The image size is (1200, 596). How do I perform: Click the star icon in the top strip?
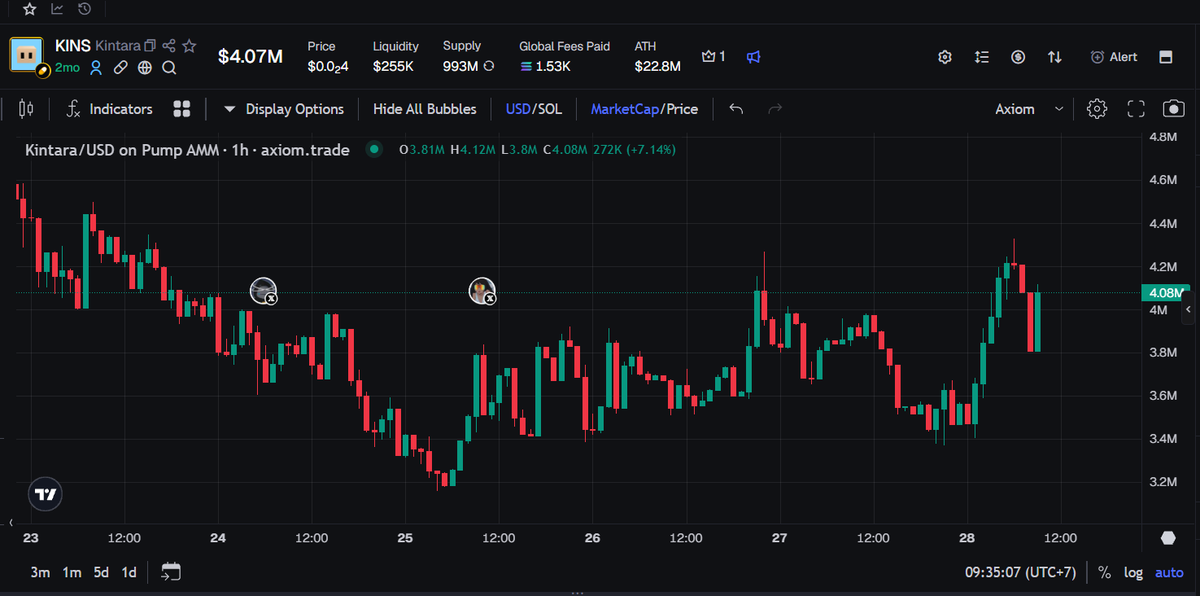(x=30, y=9)
